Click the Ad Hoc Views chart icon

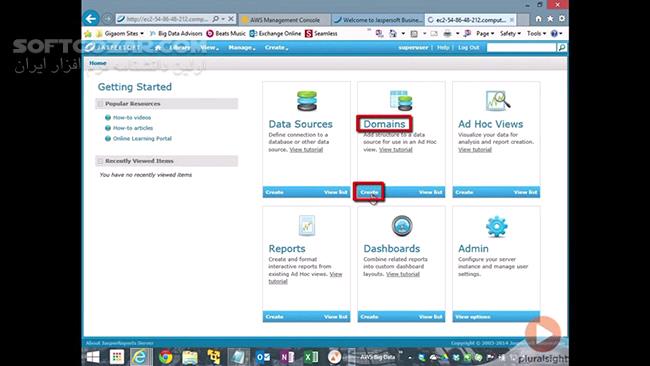[x=497, y=101]
